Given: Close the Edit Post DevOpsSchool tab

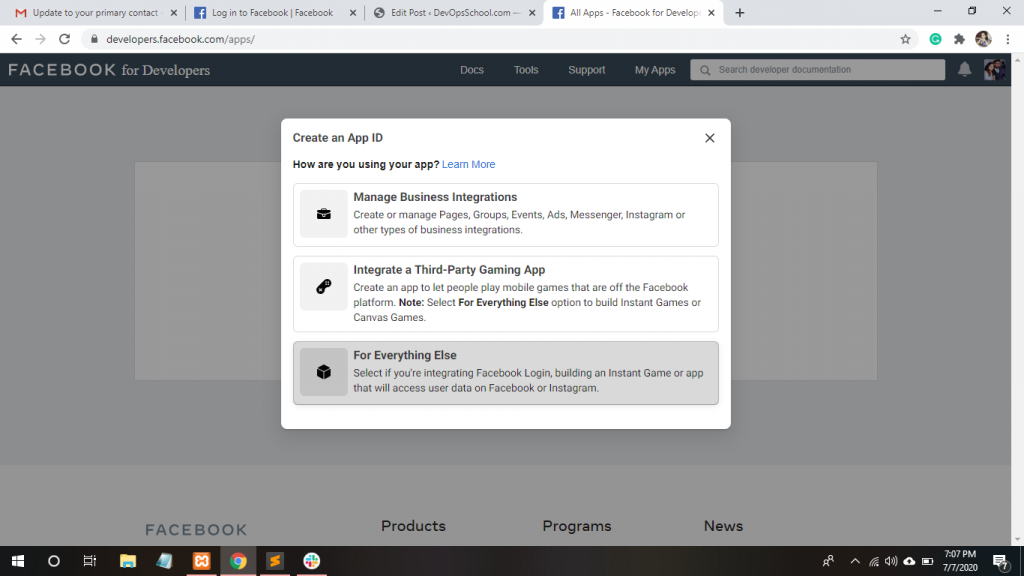Looking at the screenshot, I should point(532,13).
